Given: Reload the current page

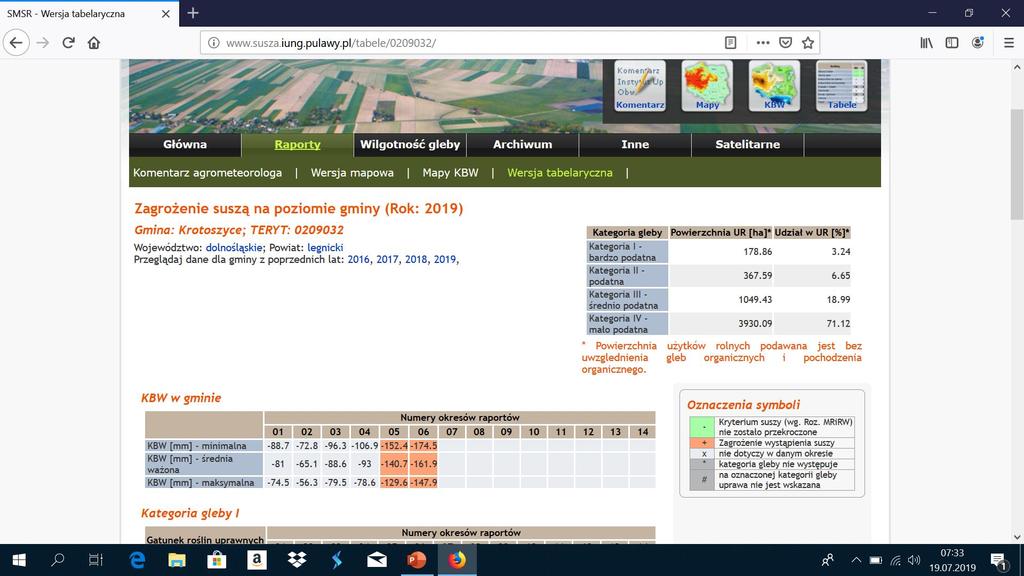Looking at the screenshot, I should (x=69, y=43).
